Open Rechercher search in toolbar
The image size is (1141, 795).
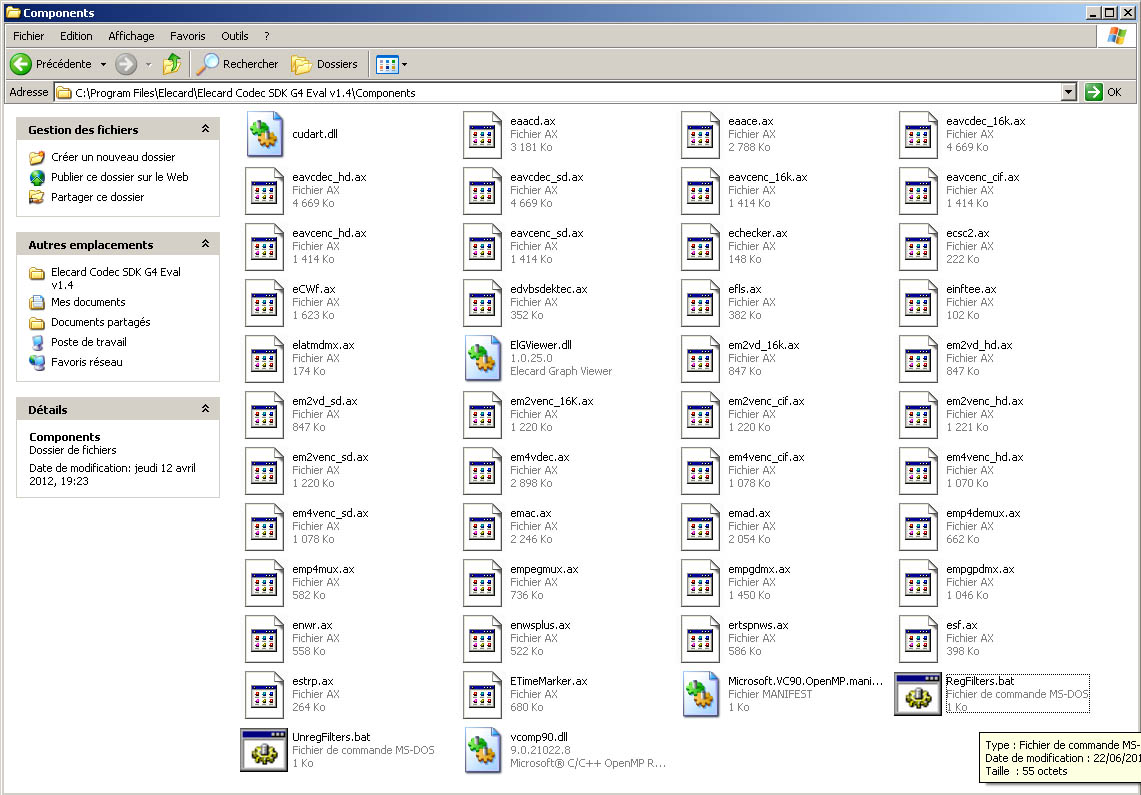tap(238, 64)
